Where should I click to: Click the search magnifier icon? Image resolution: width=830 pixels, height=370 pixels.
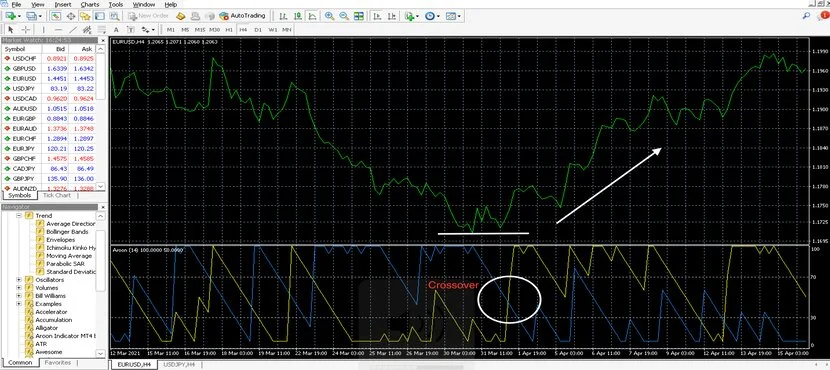tap(807, 16)
